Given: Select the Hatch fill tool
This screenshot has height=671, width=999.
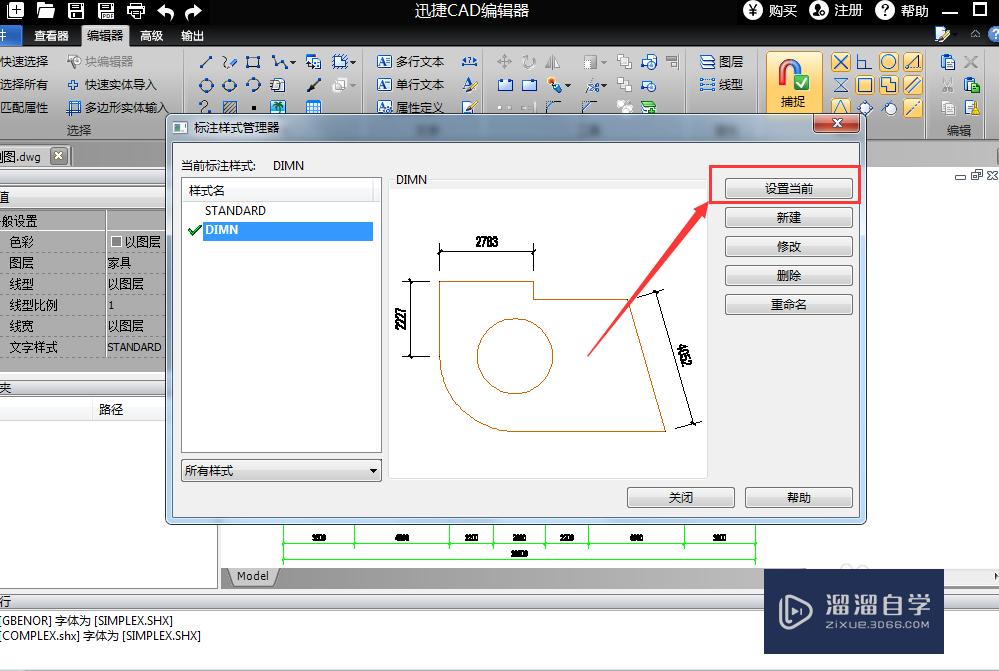Looking at the screenshot, I should click(x=229, y=107).
